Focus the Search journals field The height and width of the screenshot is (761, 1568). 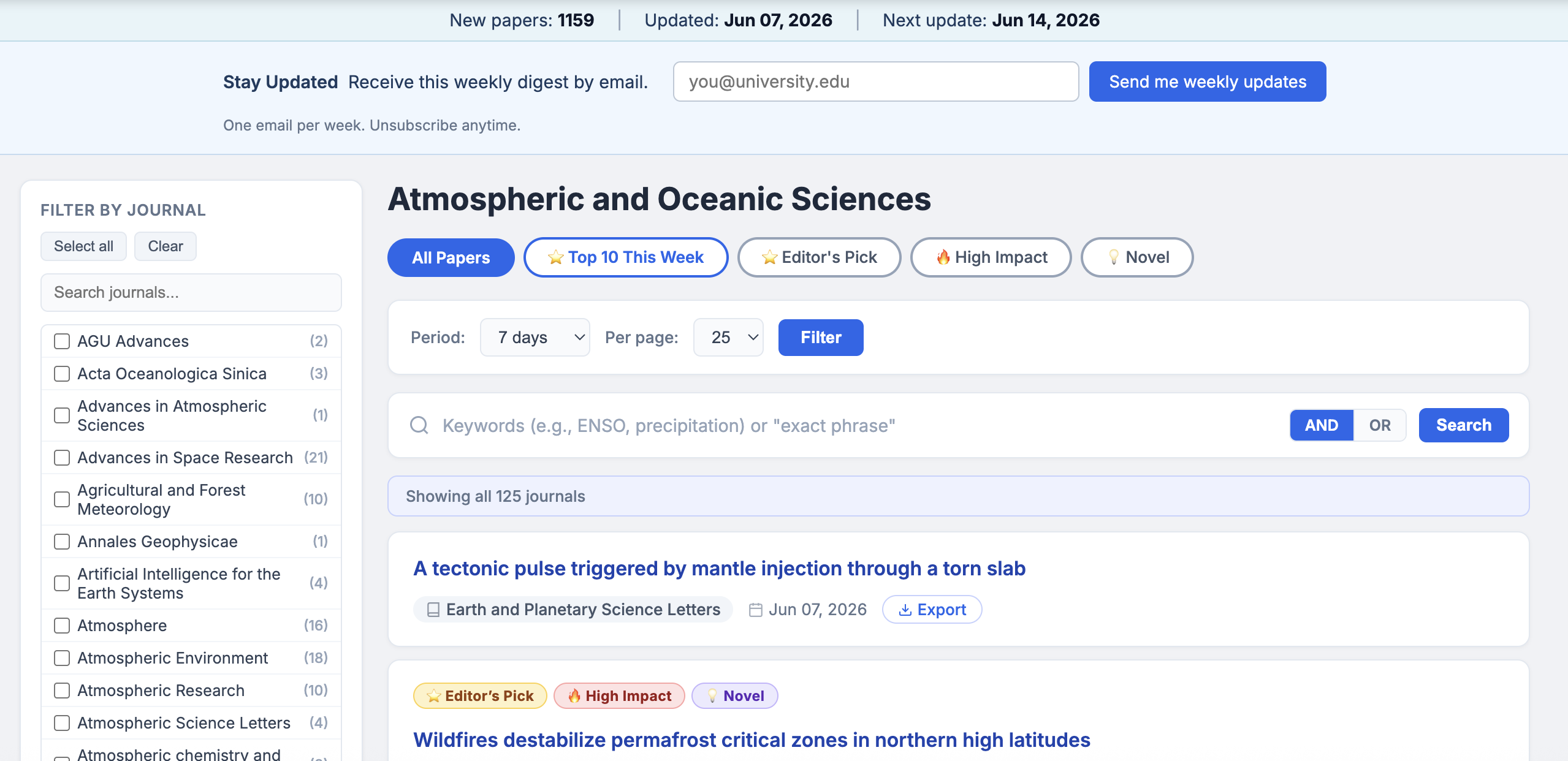(x=191, y=292)
